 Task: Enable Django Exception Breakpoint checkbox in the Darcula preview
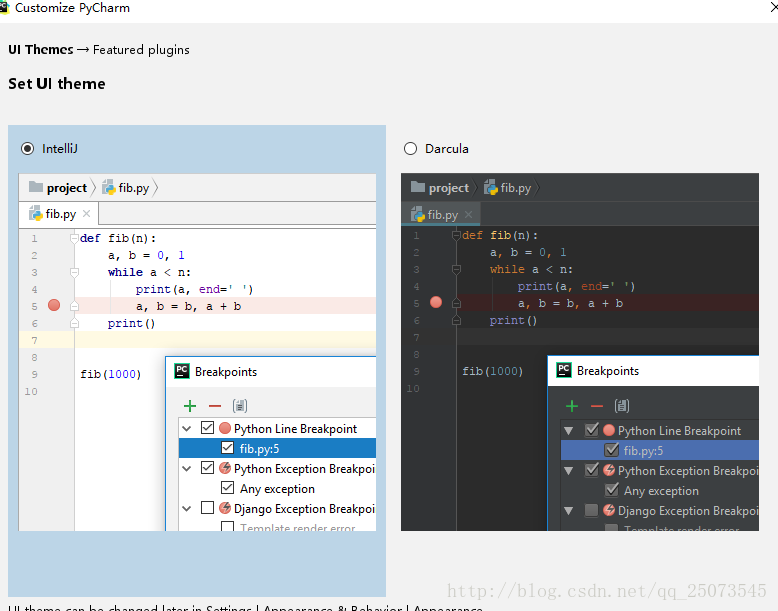pos(591,510)
